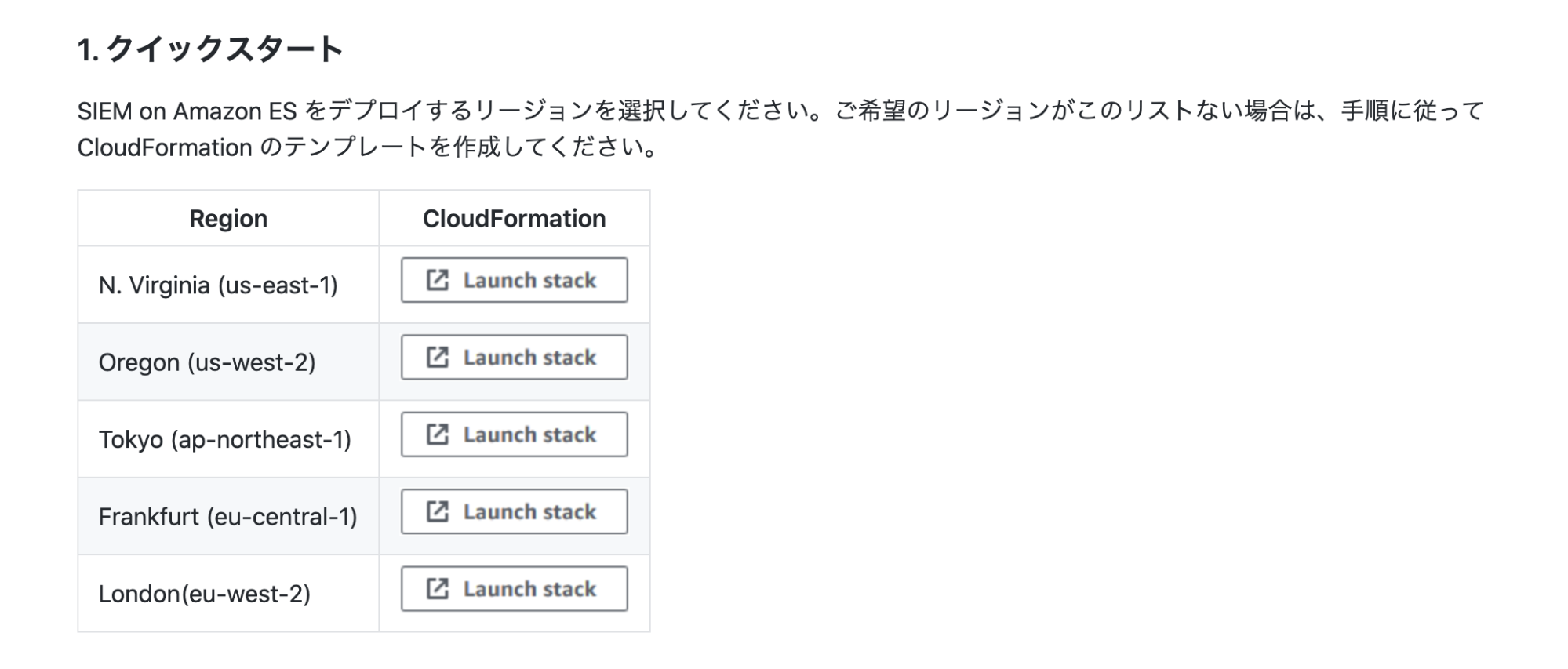Launch stack for N. Virginia us-east-1
The width and height of the screenshot is (1568, 669).
[x=515, y=280]
